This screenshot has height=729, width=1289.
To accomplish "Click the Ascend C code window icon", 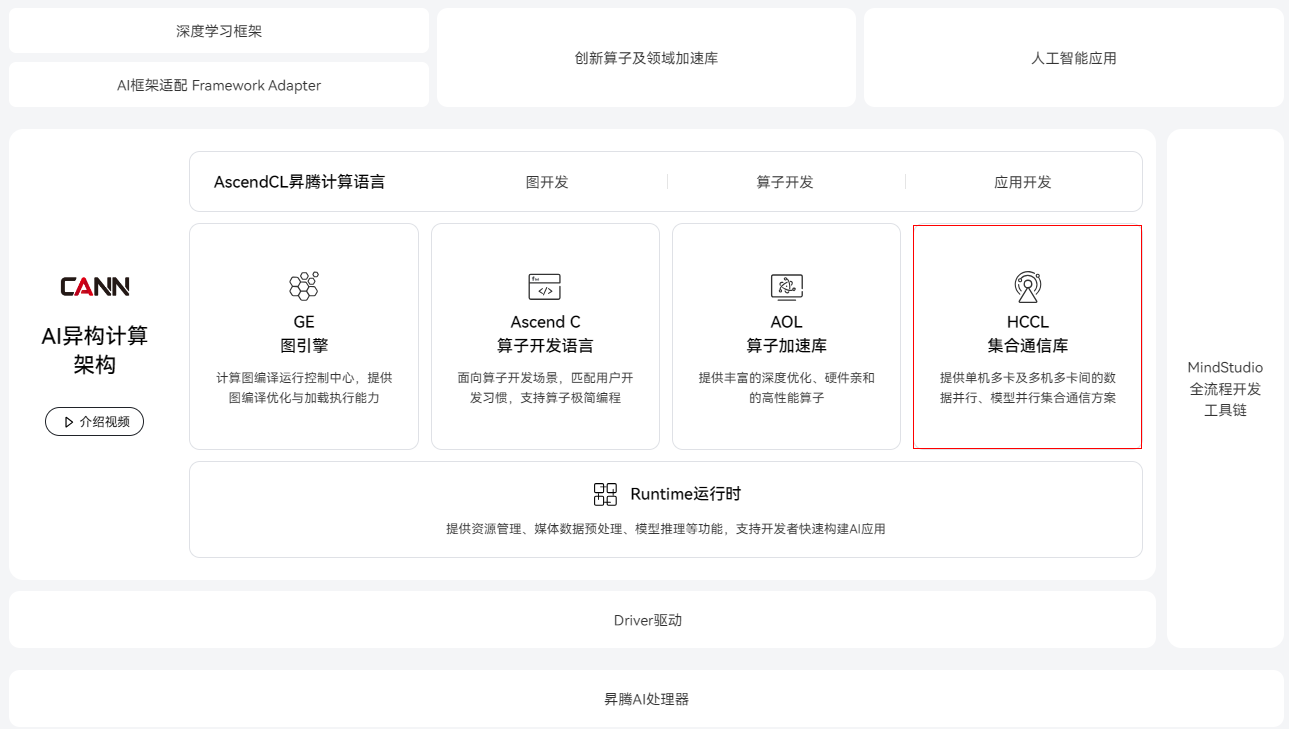I will (545, 287).
